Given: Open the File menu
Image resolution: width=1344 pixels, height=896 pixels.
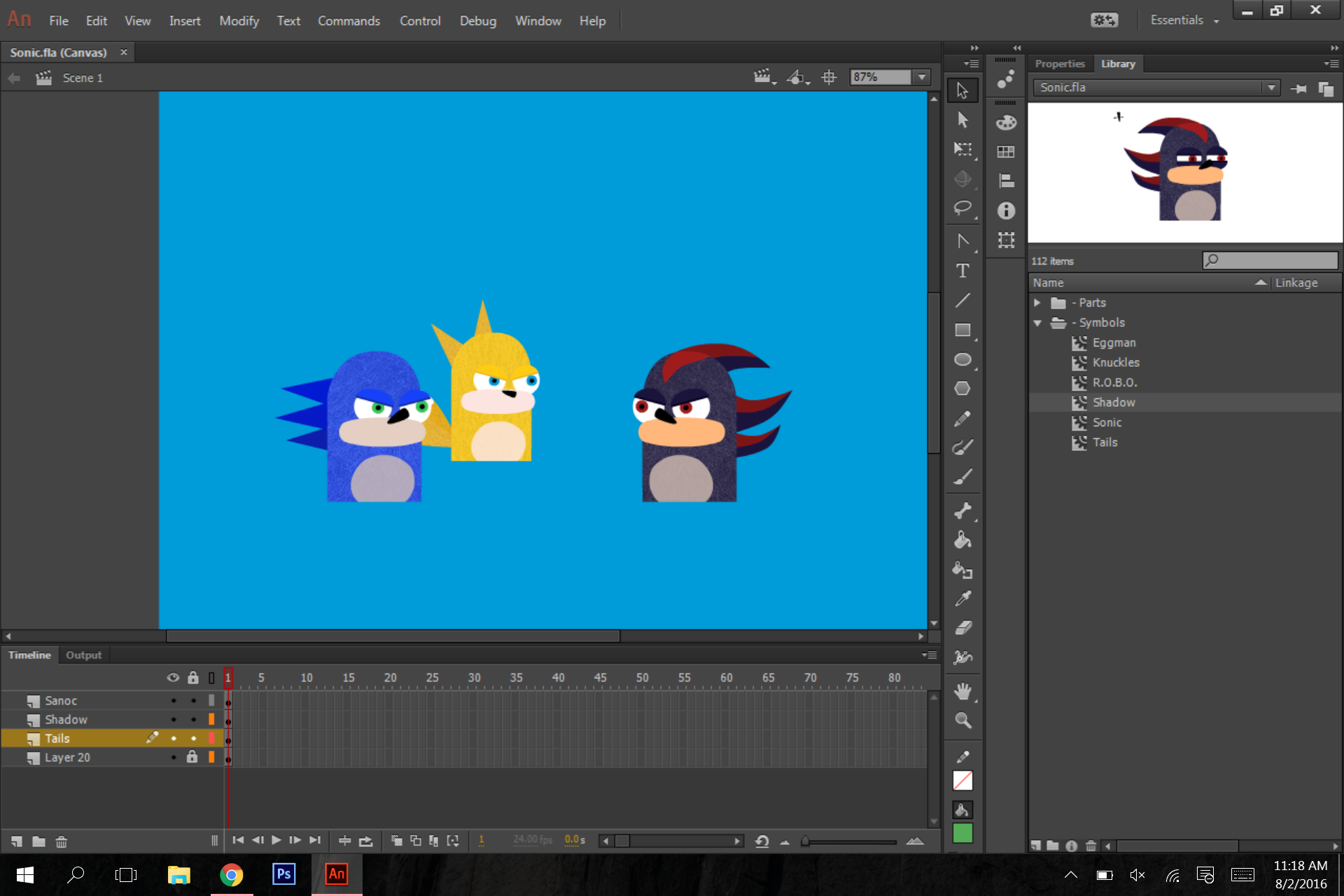Looking at the screenshot, I should [59, 21].
